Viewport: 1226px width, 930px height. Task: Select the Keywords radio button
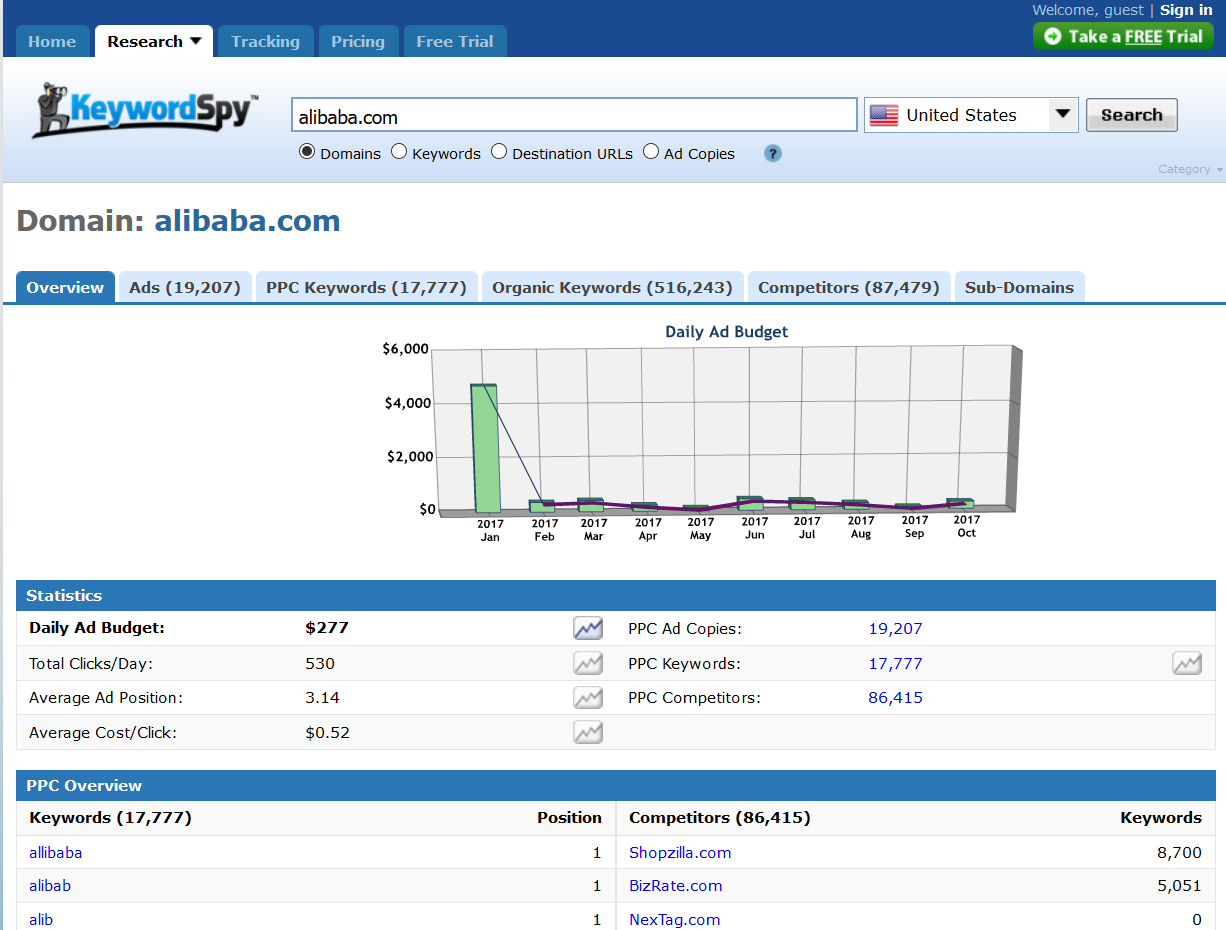pos(399,152)
